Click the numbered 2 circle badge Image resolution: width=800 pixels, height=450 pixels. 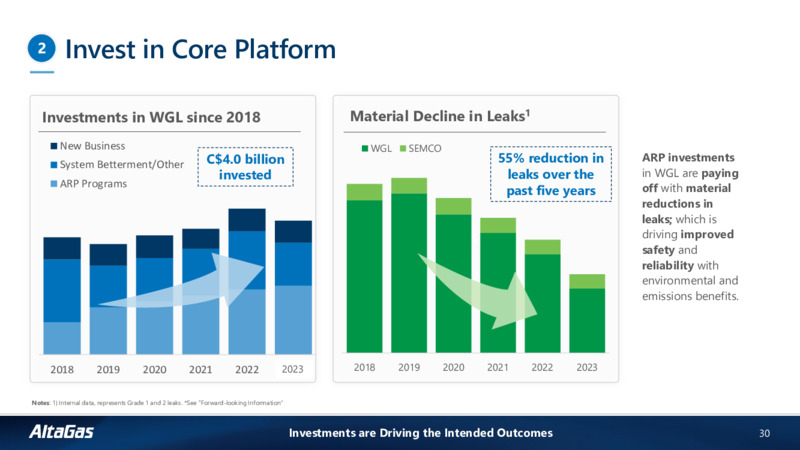41,48
